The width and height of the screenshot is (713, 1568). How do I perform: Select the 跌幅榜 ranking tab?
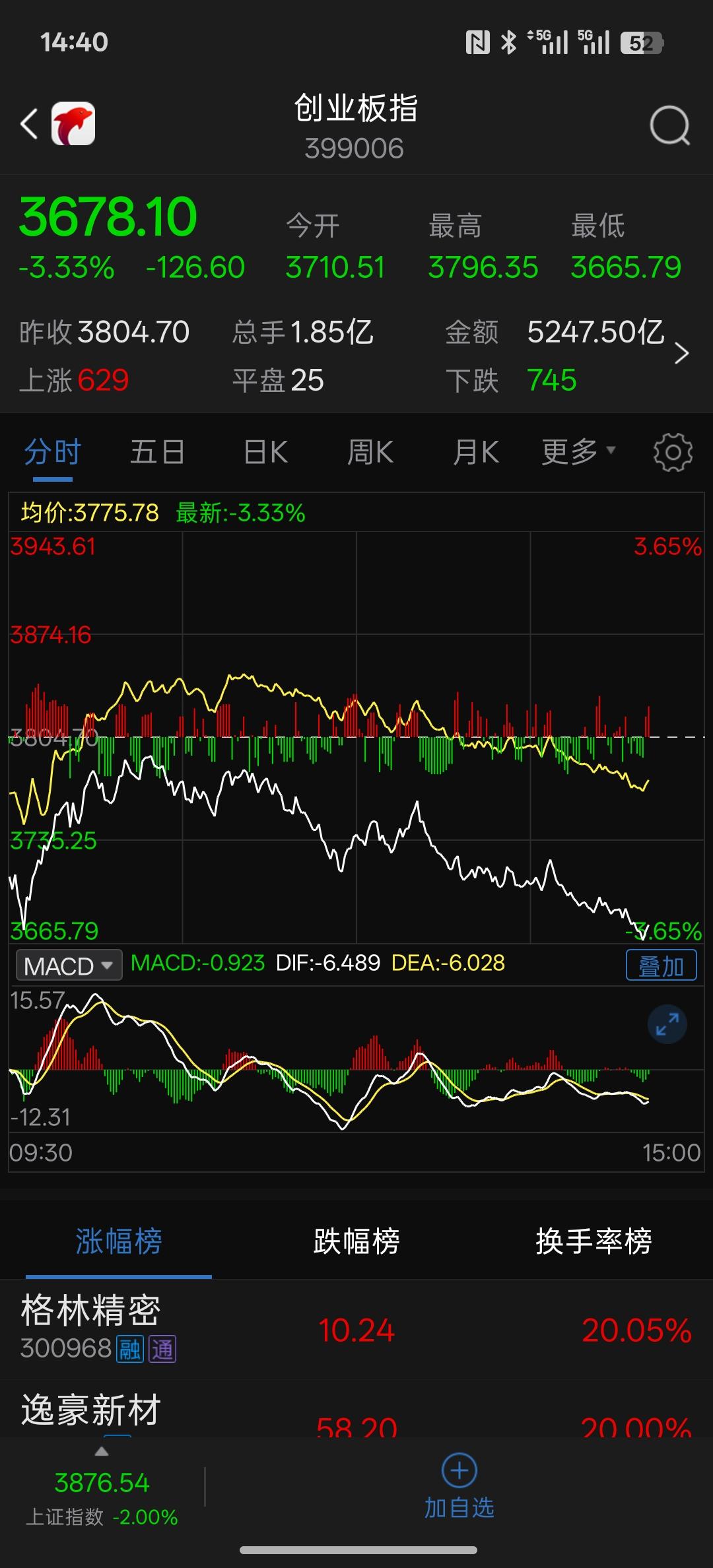(x=356, y=1241)
